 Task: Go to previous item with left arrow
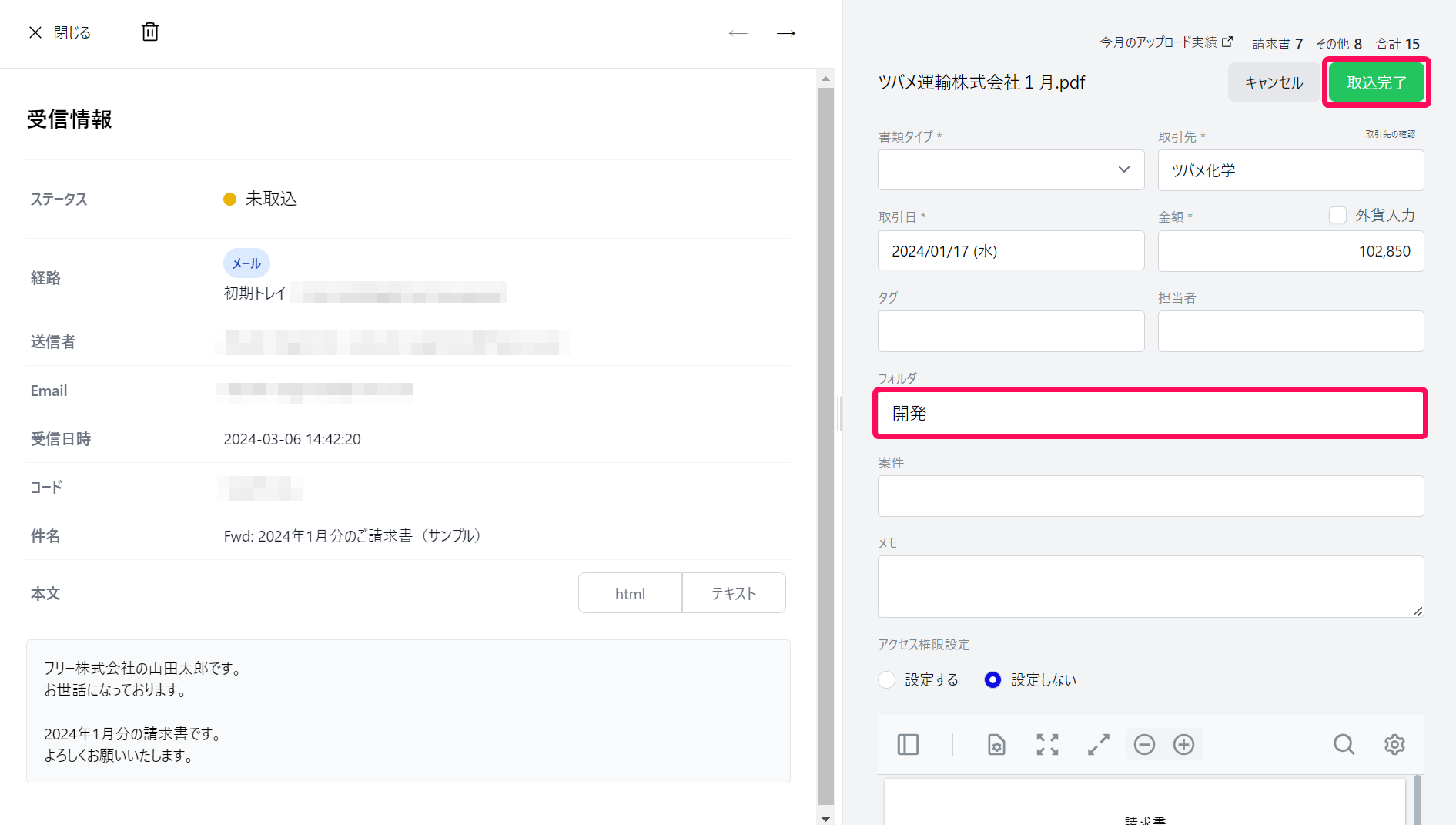(x=738, y=33)
